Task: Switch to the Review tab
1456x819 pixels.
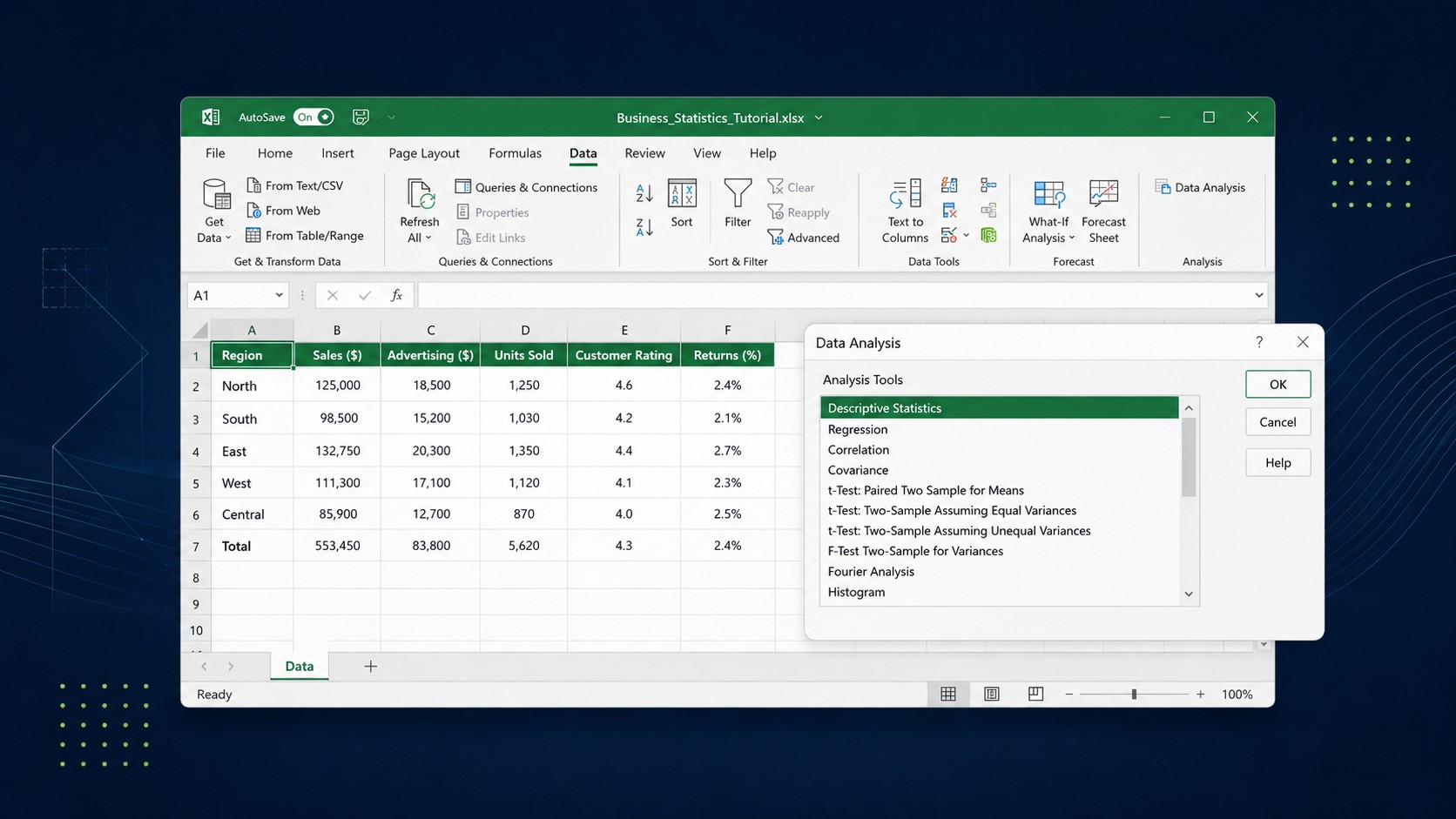Action: click(644, 153)
